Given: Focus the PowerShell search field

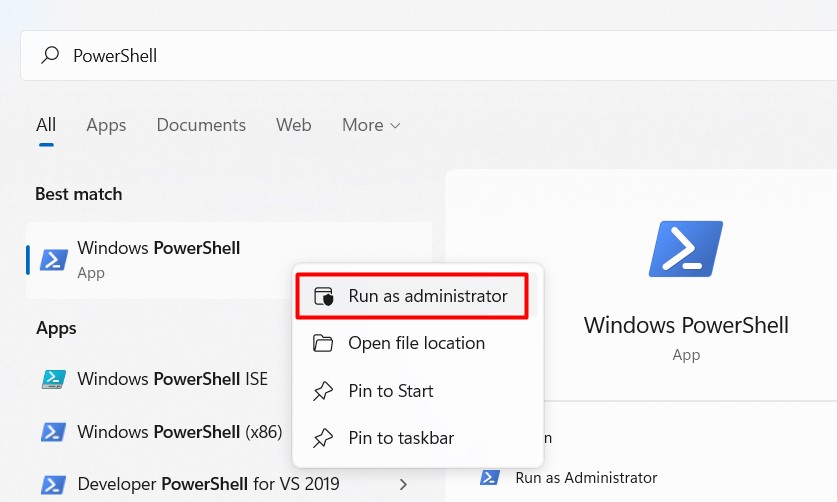Looking at the screenshot, I should [429, 56].
